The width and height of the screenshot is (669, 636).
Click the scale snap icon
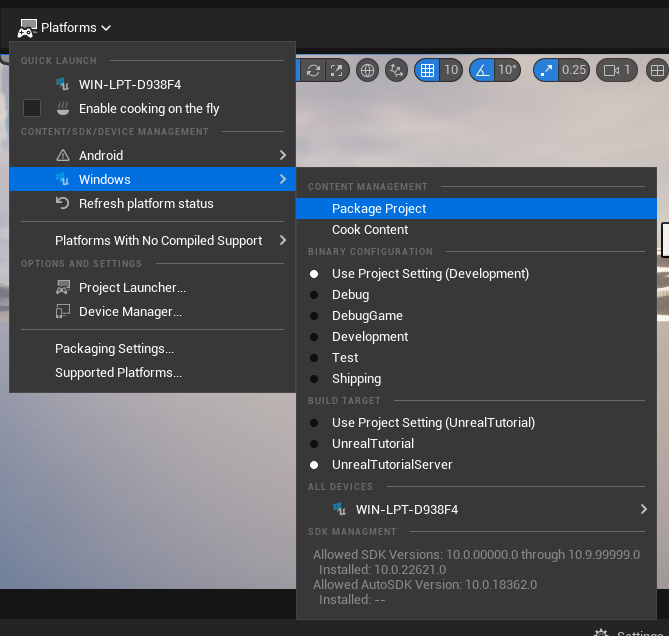[546, 70]
